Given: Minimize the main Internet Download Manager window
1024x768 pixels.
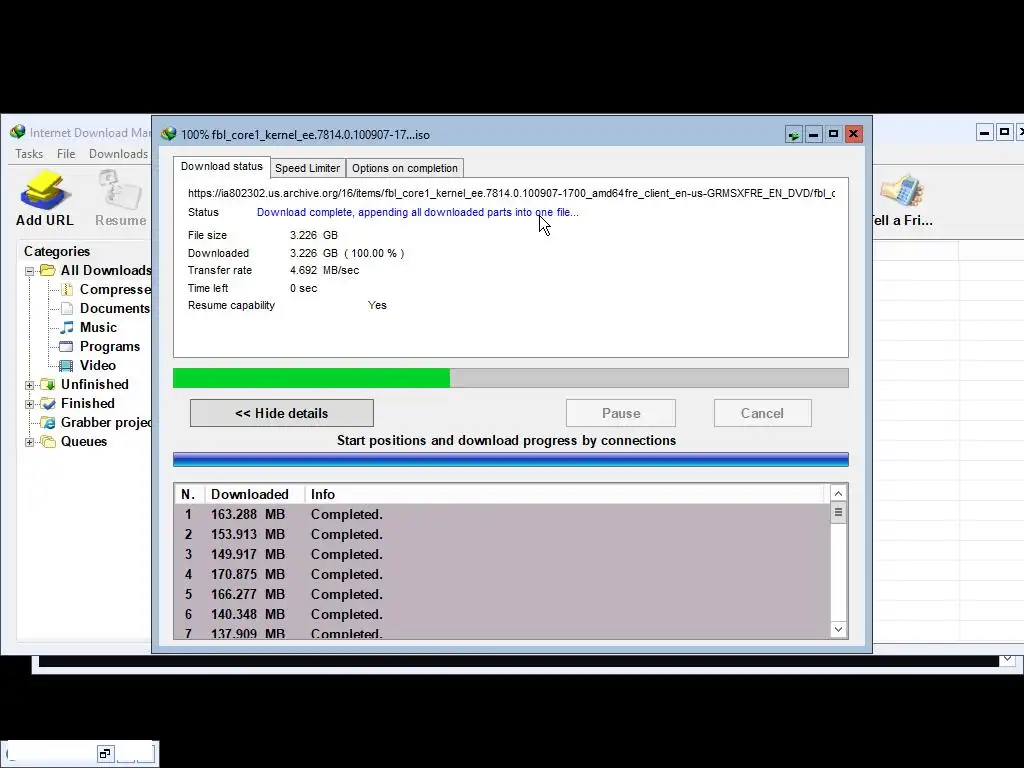Looking at the screenshot, I should coord(985,133).
